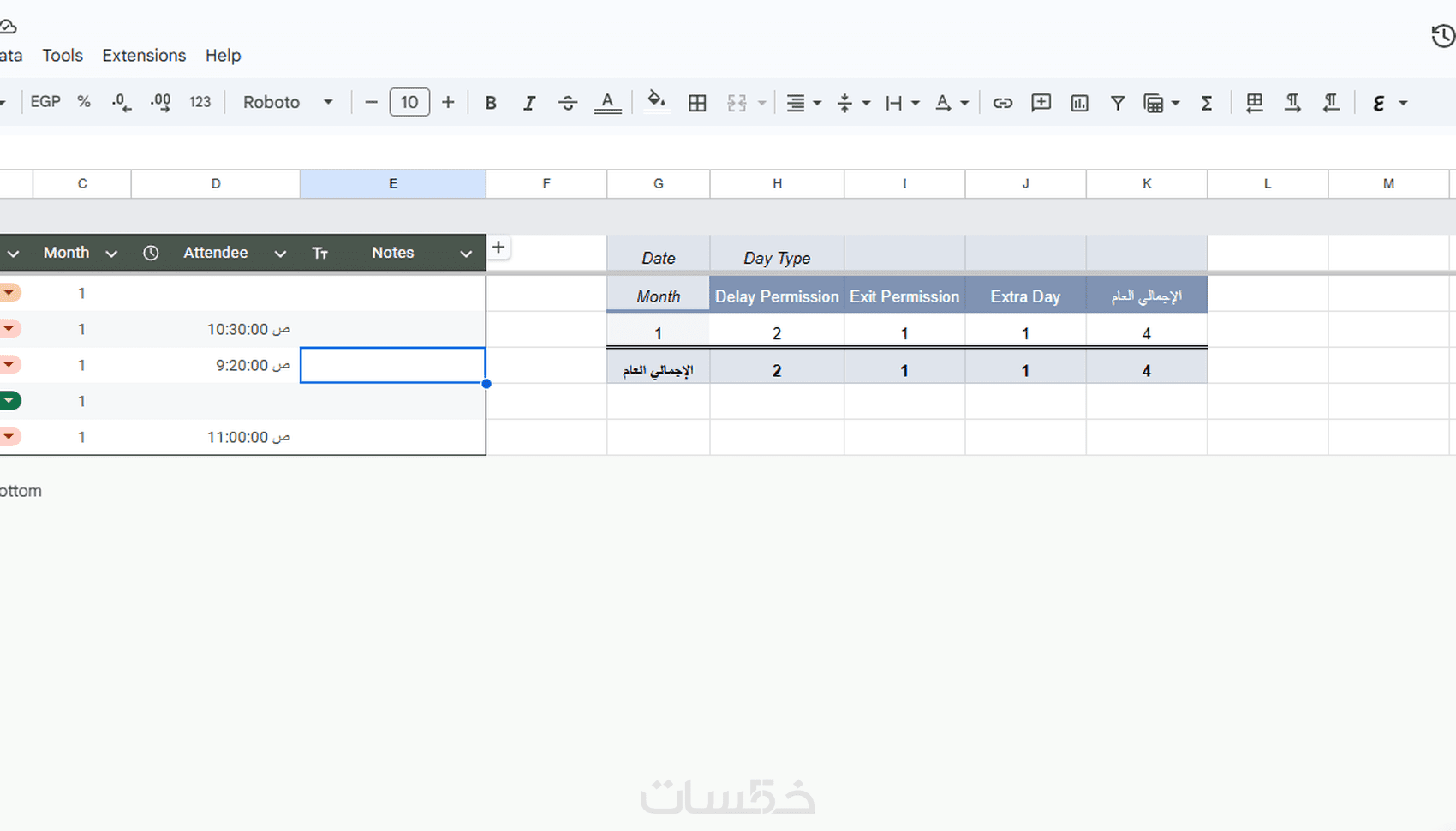The height and width of the screenshot is (831, 1456).
Task: Click the text type icon beside Notes
Action: point(320,253)
